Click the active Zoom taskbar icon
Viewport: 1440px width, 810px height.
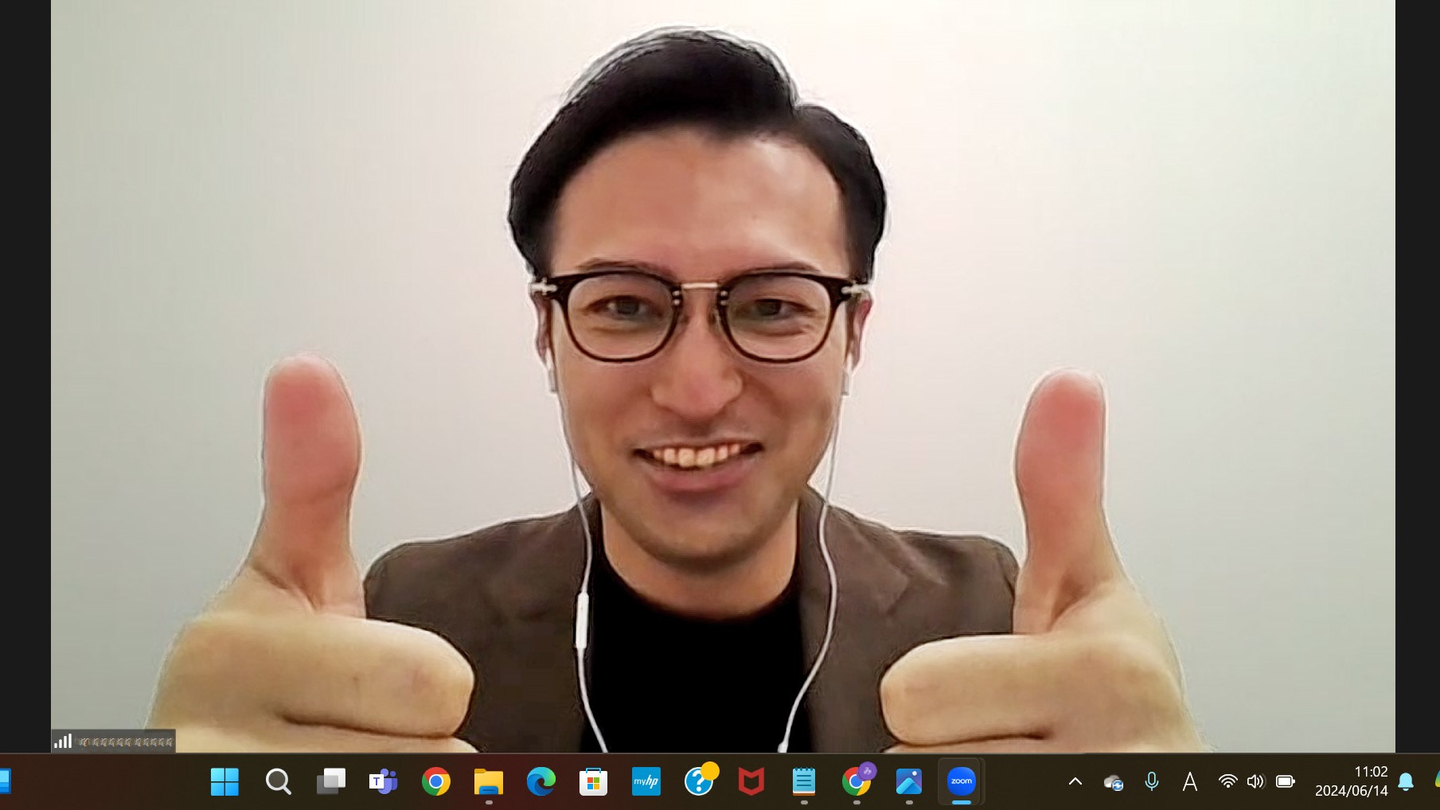tap(961, 781)
